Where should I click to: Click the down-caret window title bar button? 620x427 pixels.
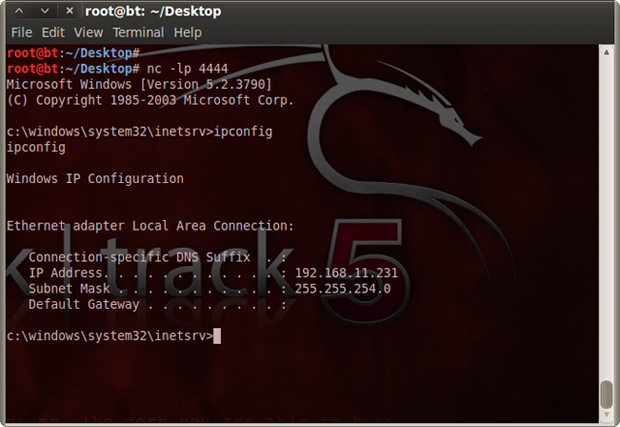pos(45,11)
